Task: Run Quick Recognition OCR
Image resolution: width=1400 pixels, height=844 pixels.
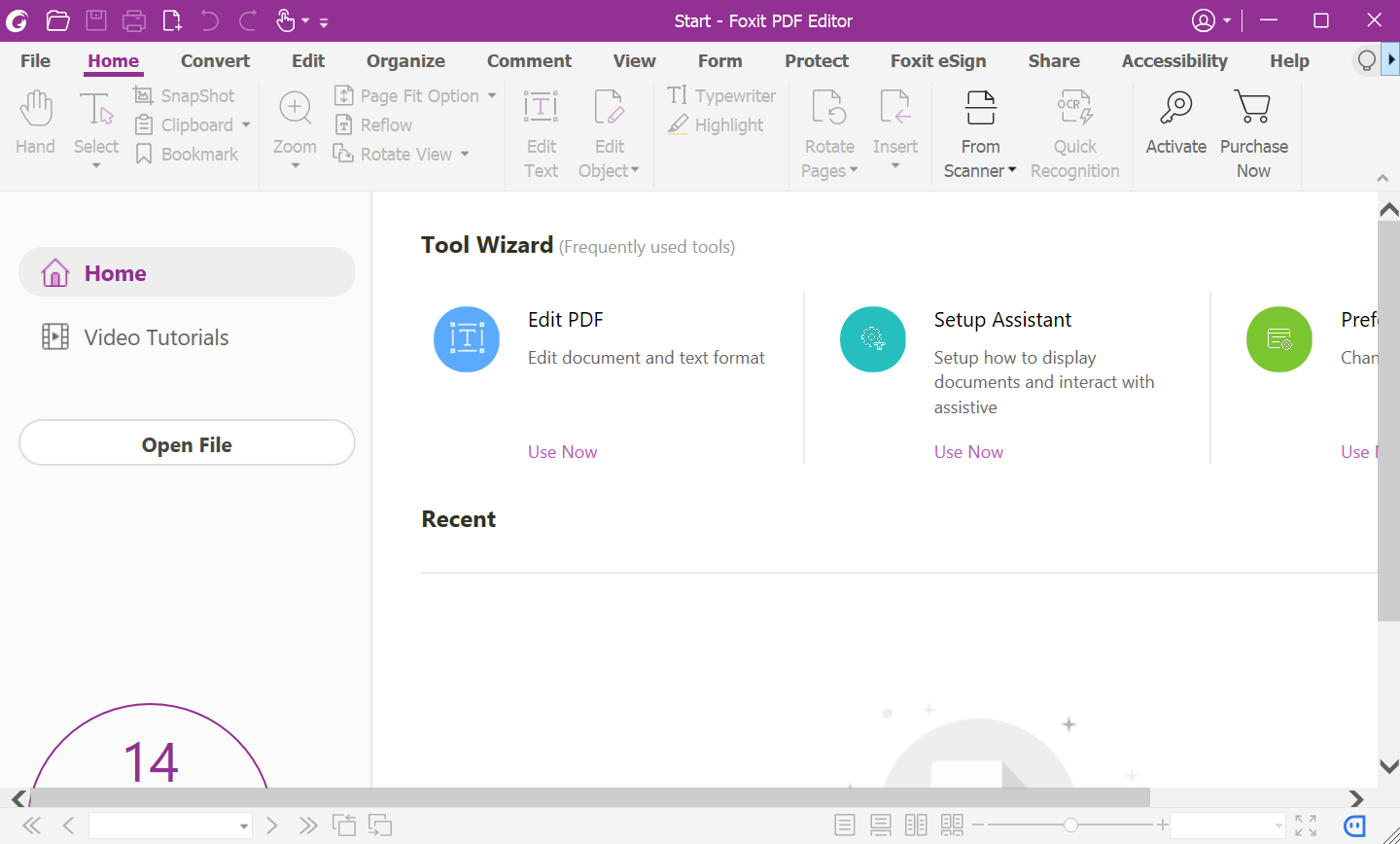Action: coord(1075,134)
